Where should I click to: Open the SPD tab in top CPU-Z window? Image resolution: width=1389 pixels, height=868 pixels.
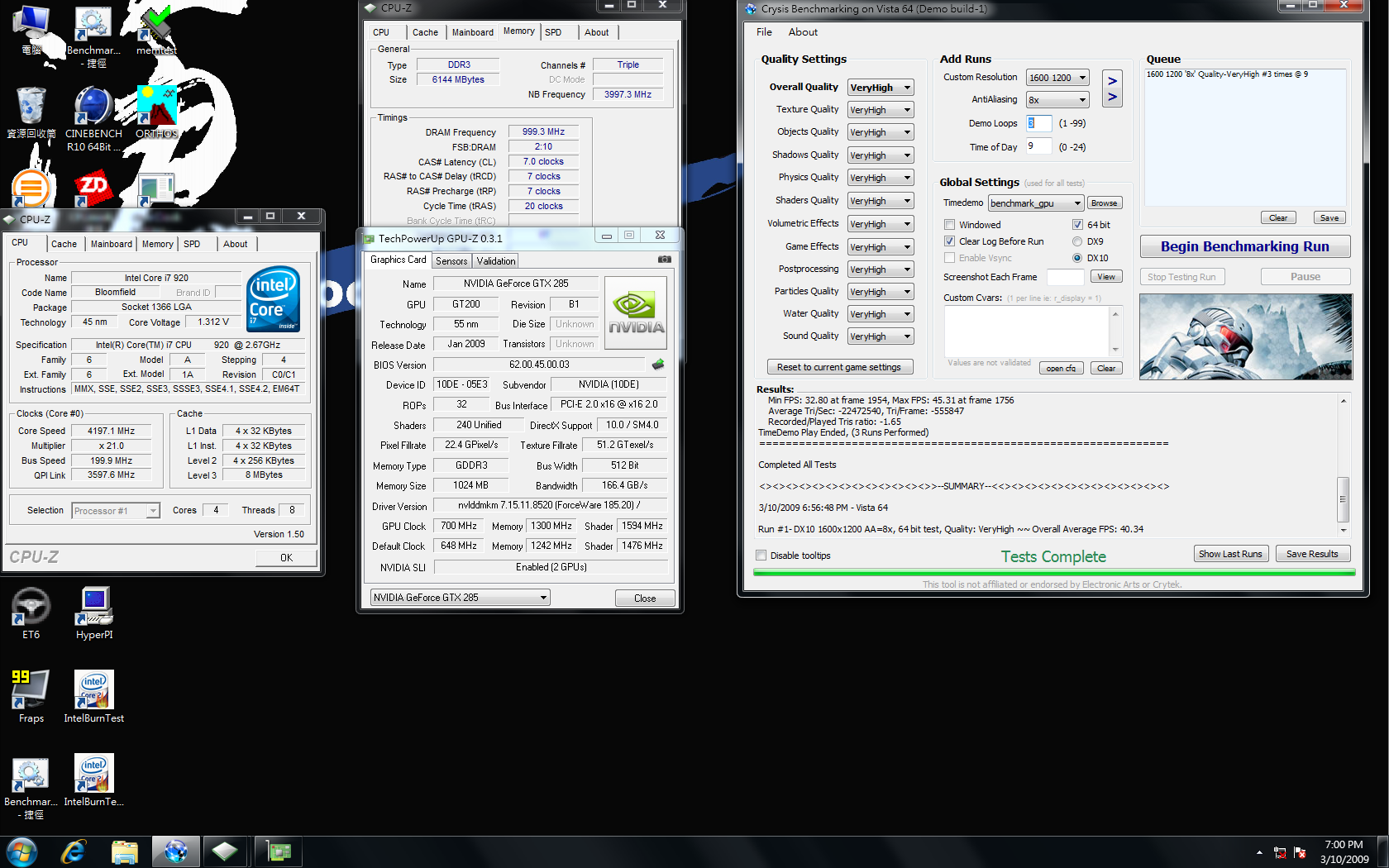tap(553, 32)
